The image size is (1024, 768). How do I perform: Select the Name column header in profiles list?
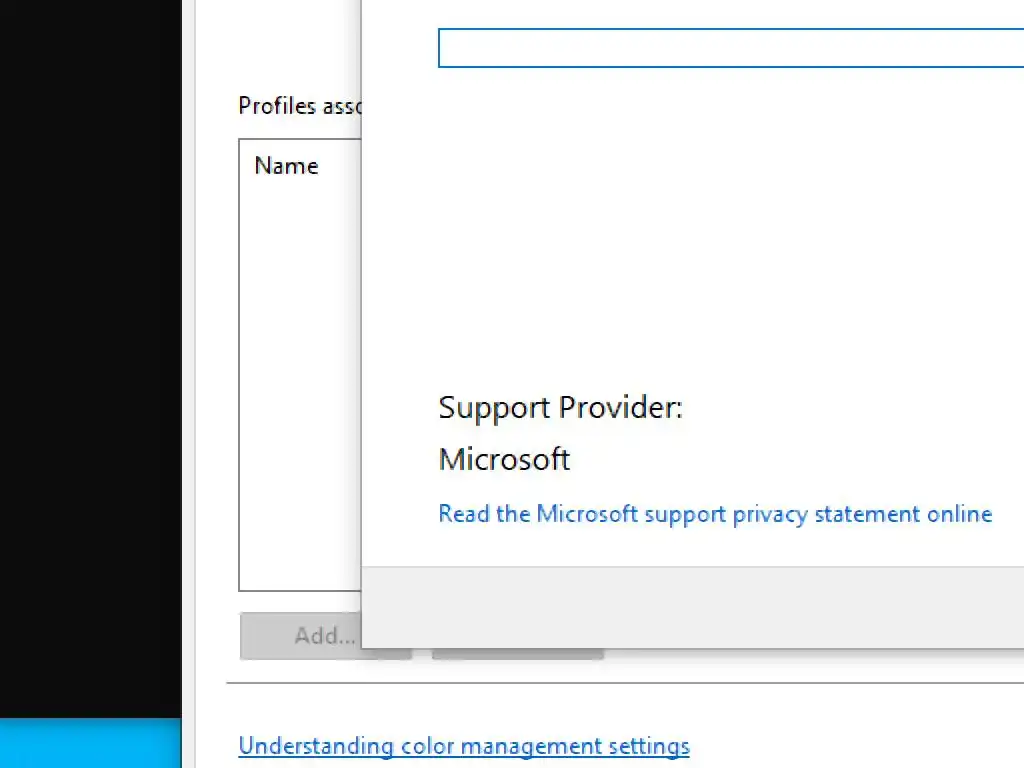(x=286, y=166)
